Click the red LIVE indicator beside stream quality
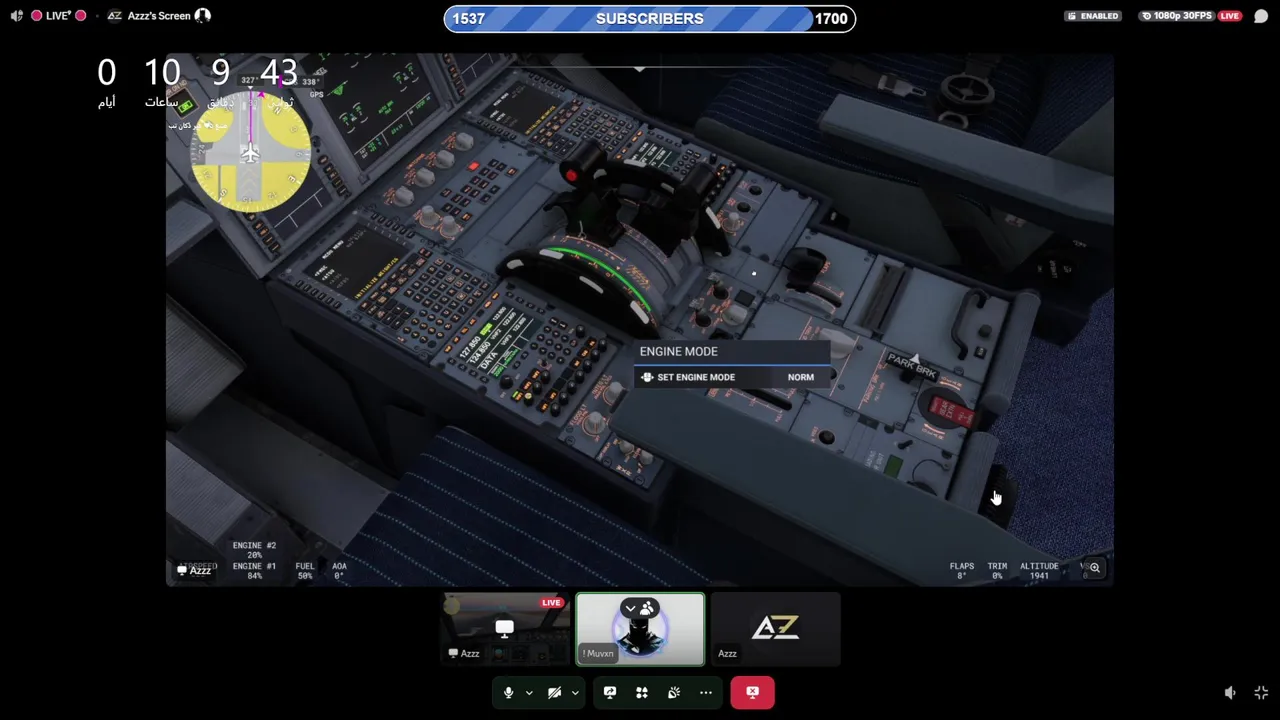Screen dimensions: 1280x720 [x=1229, y=16]
